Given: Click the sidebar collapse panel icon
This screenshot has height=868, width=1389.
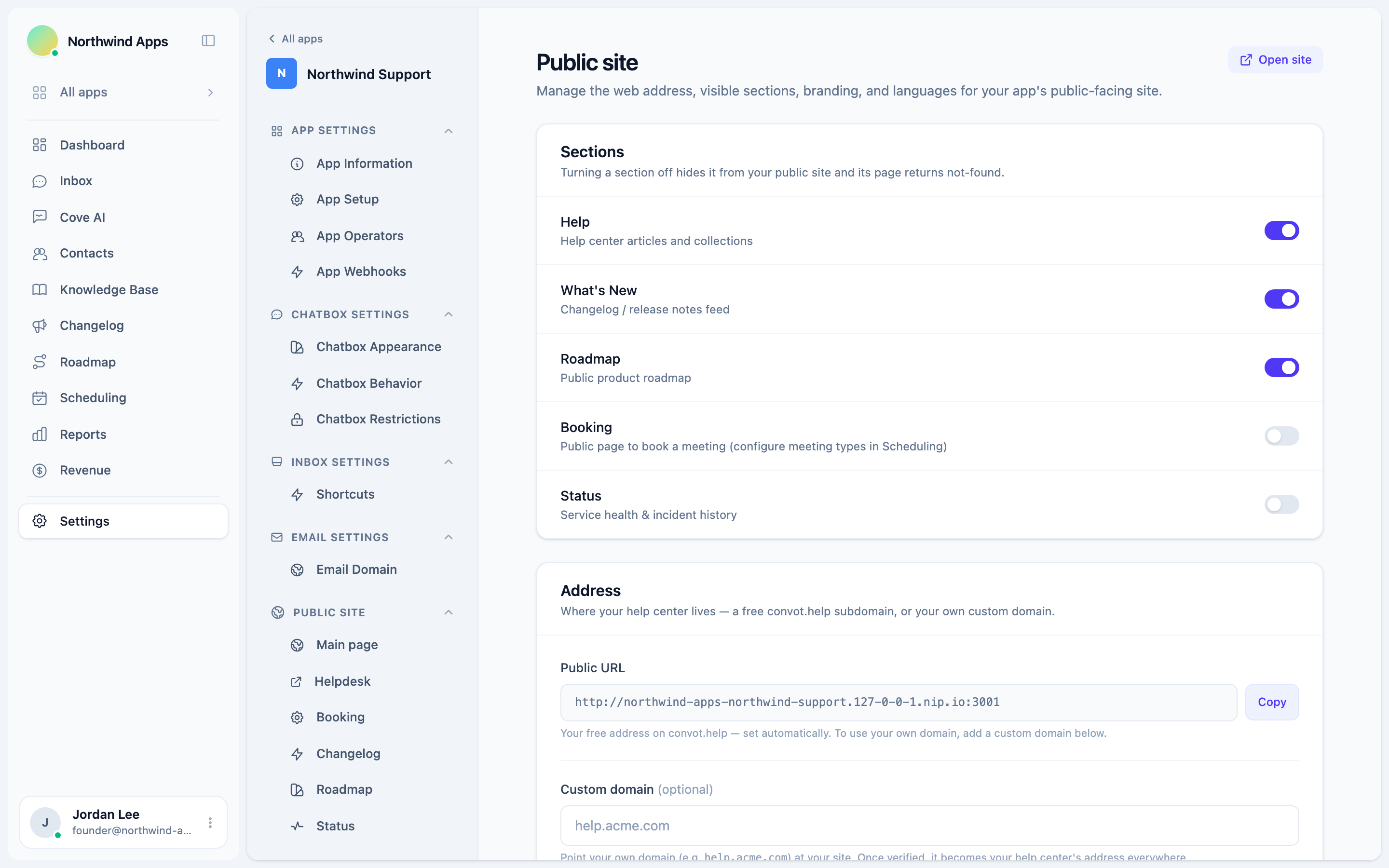Looking at the screenshot, I should click(208, 41).
